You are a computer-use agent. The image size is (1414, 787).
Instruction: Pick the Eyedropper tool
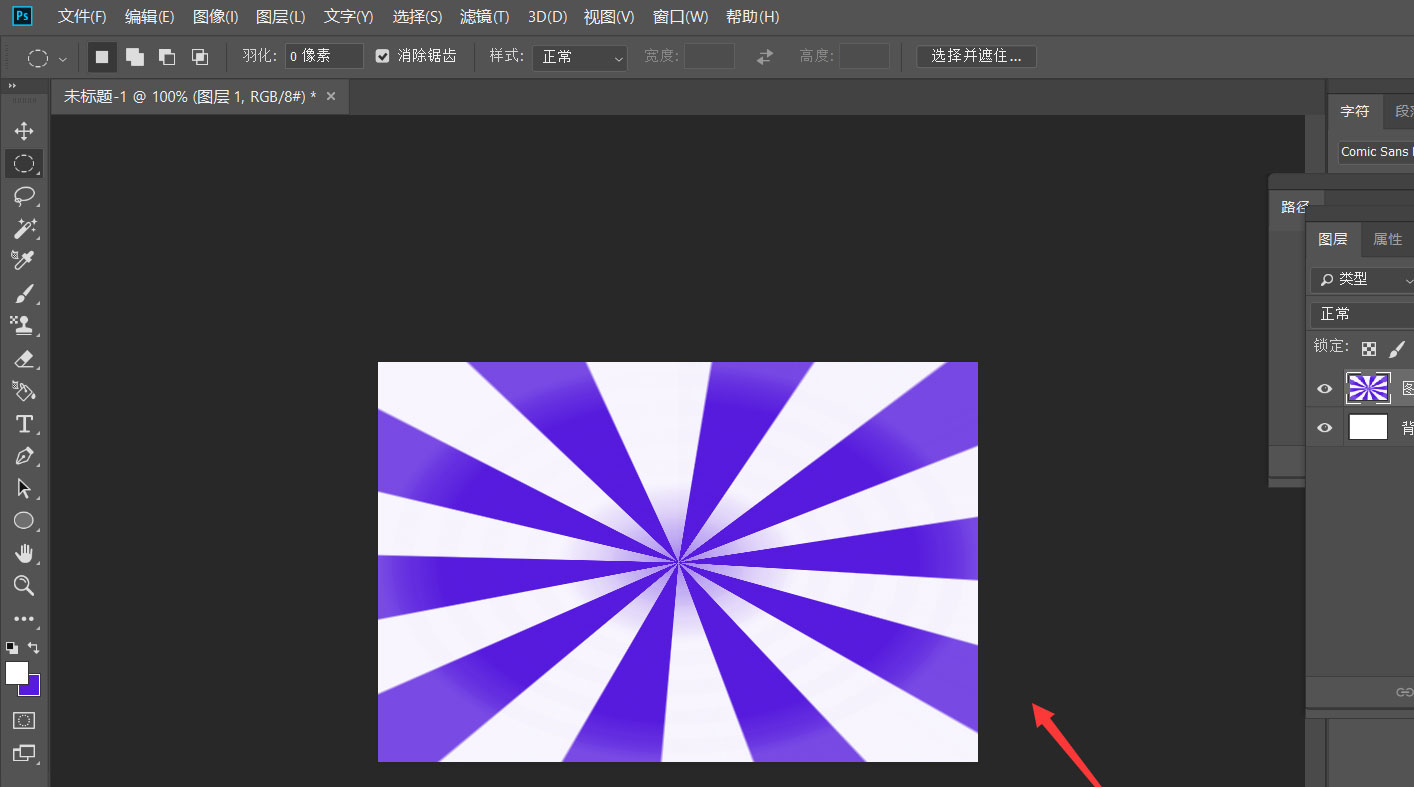(x=24, y=261)
